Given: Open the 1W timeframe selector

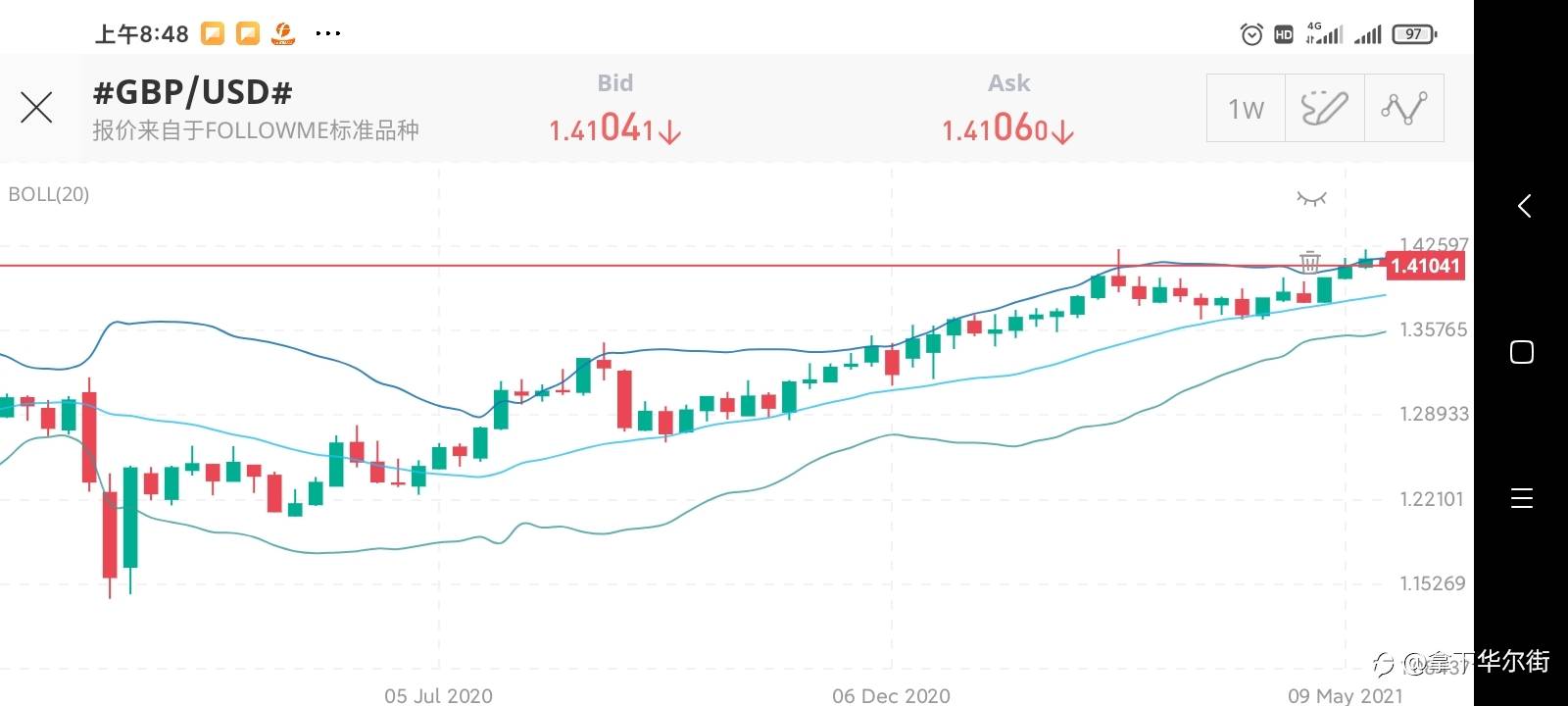Looking at the screenshot, I should coord(1246,108).
